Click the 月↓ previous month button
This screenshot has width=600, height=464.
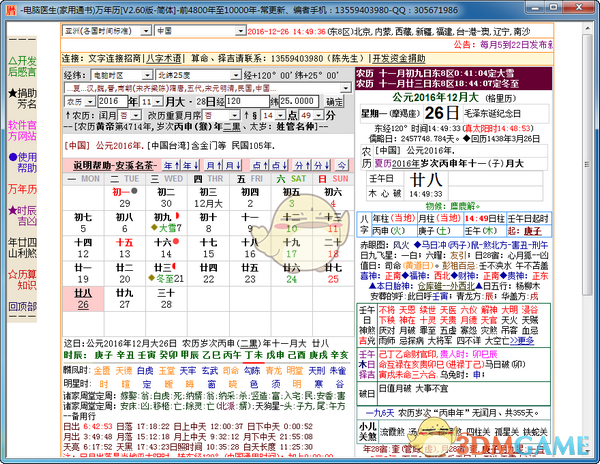(233, 165)
